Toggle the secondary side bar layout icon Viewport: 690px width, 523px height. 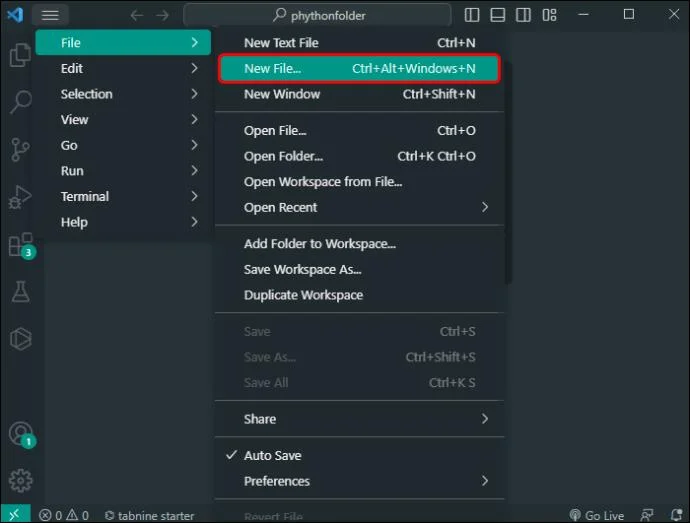tap(523, 15)
